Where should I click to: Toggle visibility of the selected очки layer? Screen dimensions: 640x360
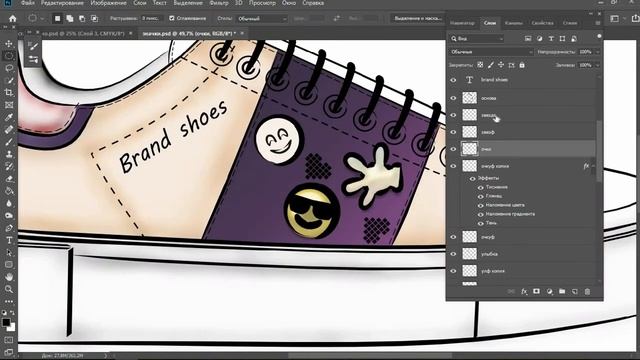tap(453, 149)
